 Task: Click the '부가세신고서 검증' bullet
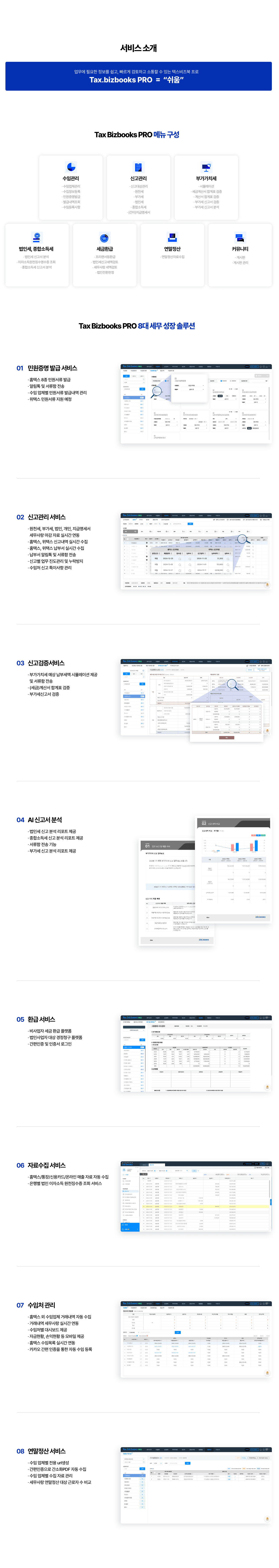tap(44, 694)
